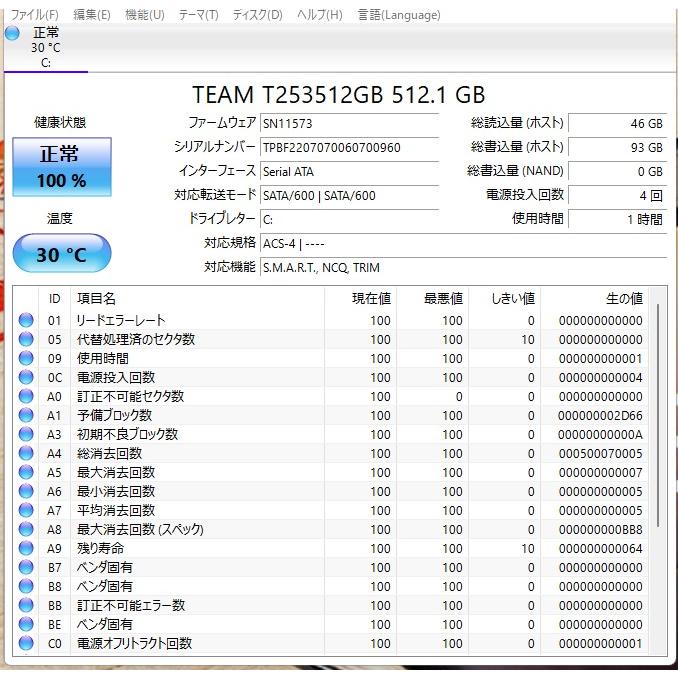
Task: Click the transfer mode field SATA/600 | SATA/600
Action: coord(349,196)
